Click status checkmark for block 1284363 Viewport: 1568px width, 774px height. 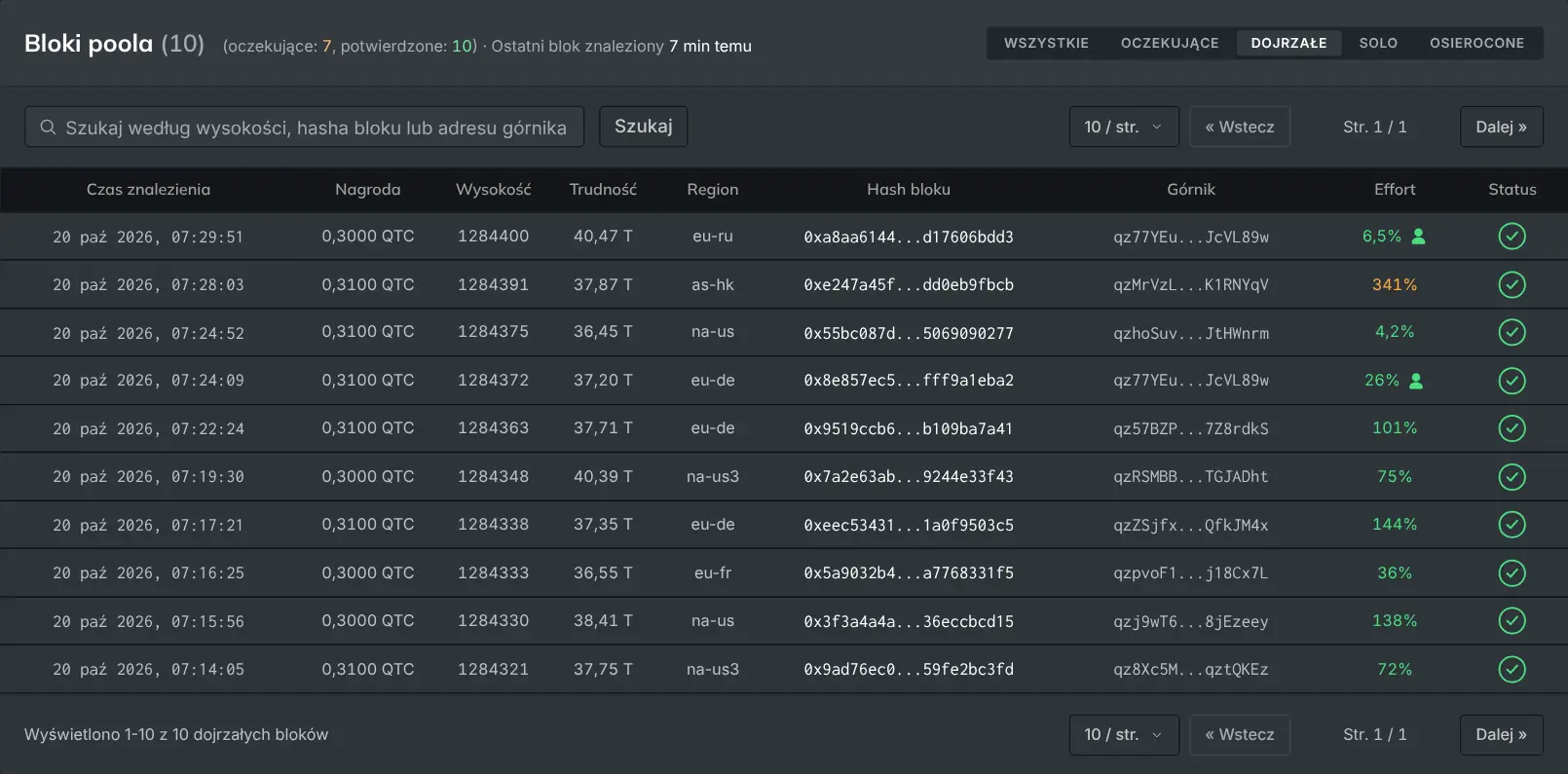coord(1512,428)
